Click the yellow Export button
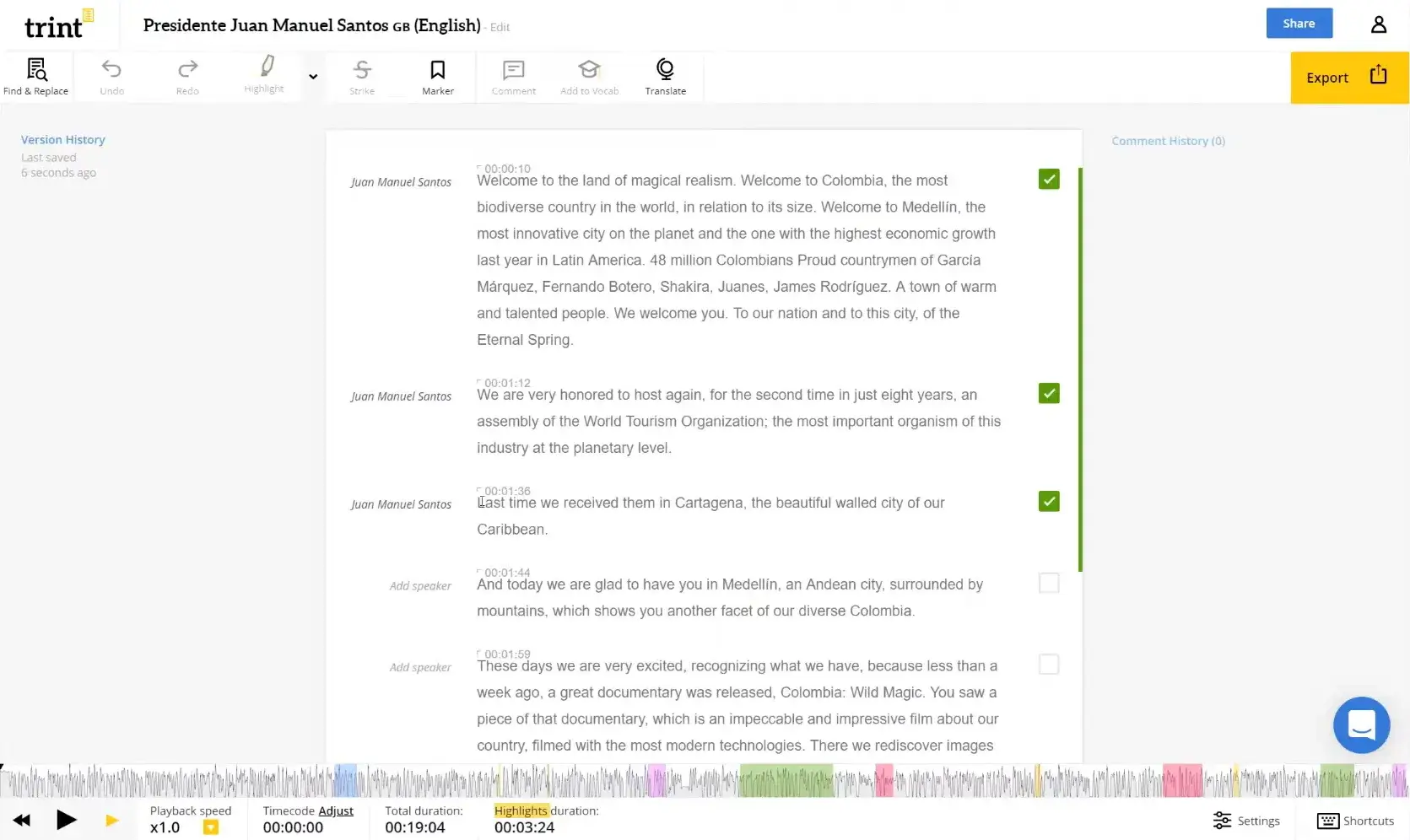Viewport: 1410px width, 840px height. coord(1348,78)
